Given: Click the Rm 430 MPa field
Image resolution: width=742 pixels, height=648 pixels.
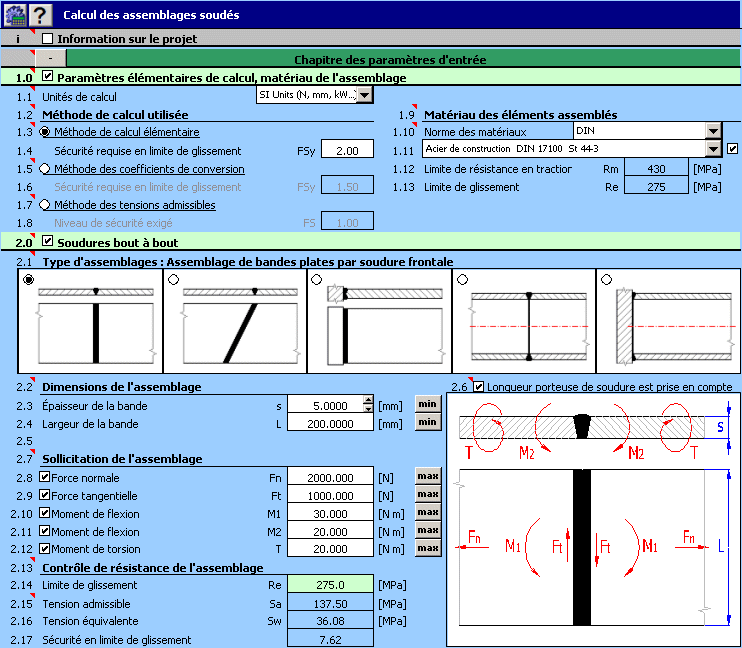Looking at the screenshot, I should pyautogui.click(x=656, y=169).
